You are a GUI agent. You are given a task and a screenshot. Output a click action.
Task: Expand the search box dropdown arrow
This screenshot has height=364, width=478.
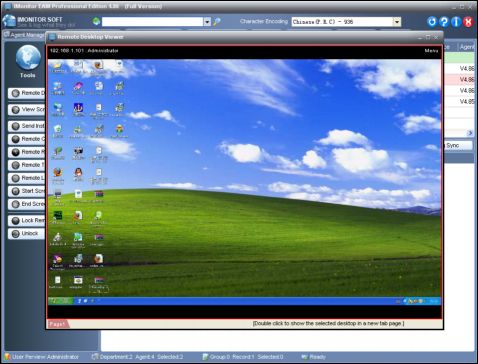[x=207, y=22]
